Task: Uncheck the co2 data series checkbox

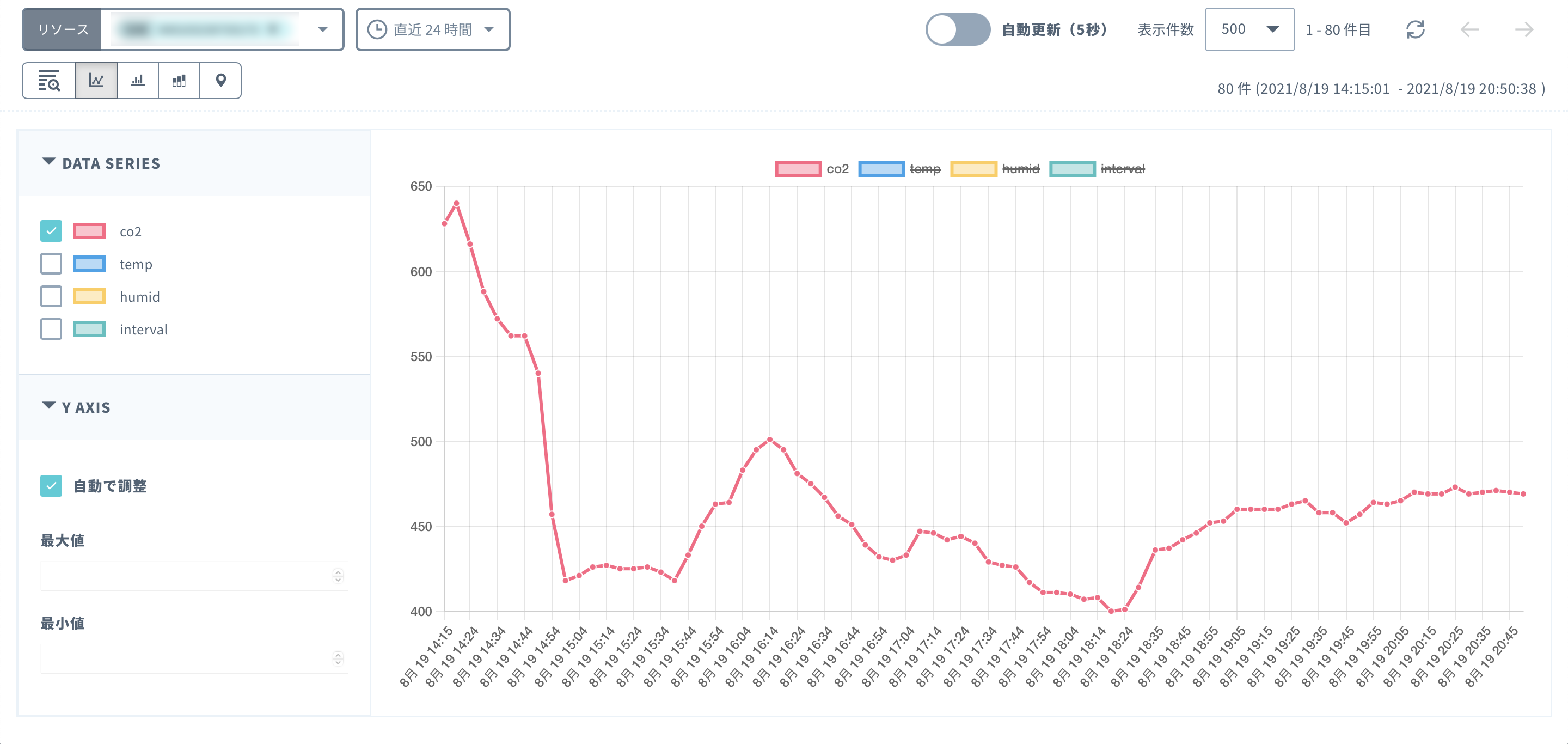Action: click(51, 231)
